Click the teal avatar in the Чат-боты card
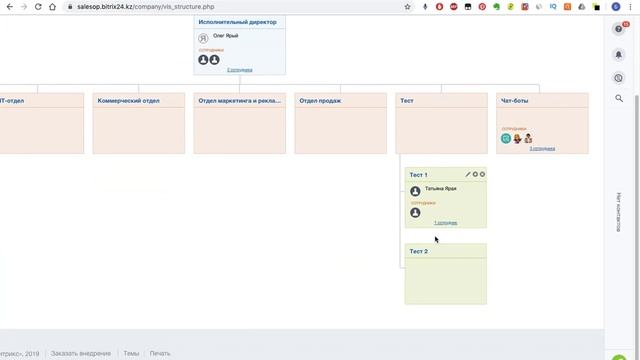640x360 pixels. [506, 139]
